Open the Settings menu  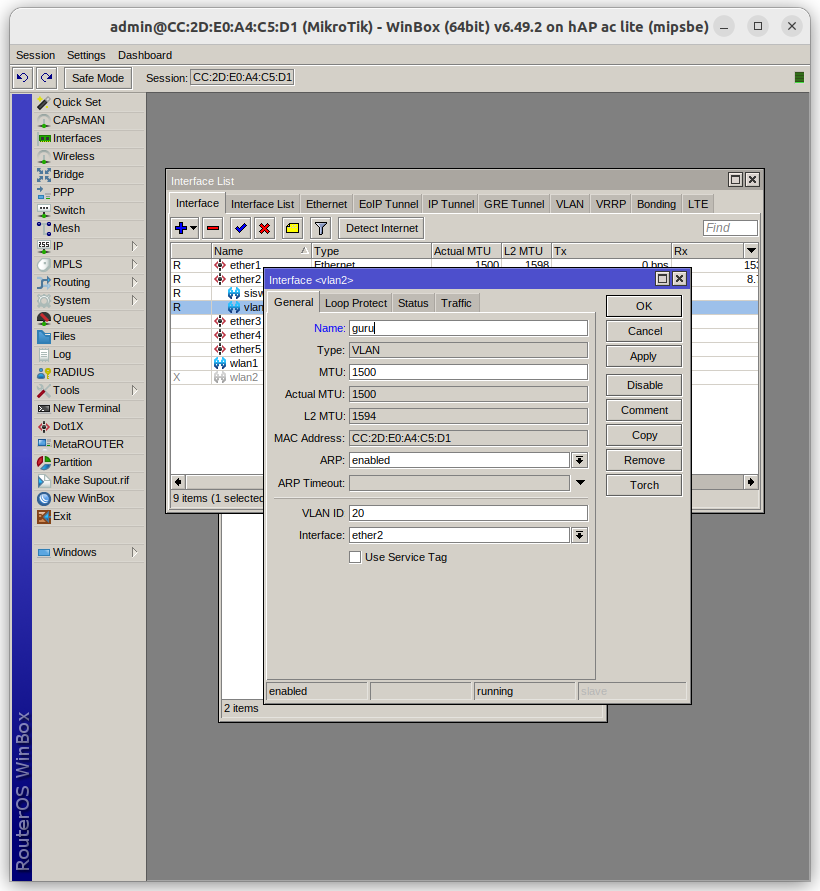pos(86,55)
